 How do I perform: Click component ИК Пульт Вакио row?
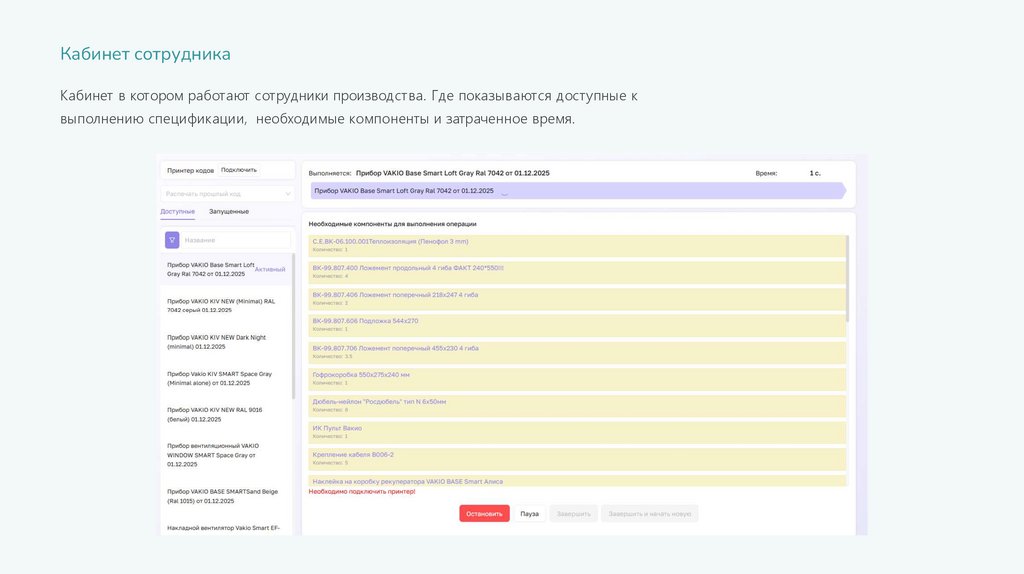point(577,432)
